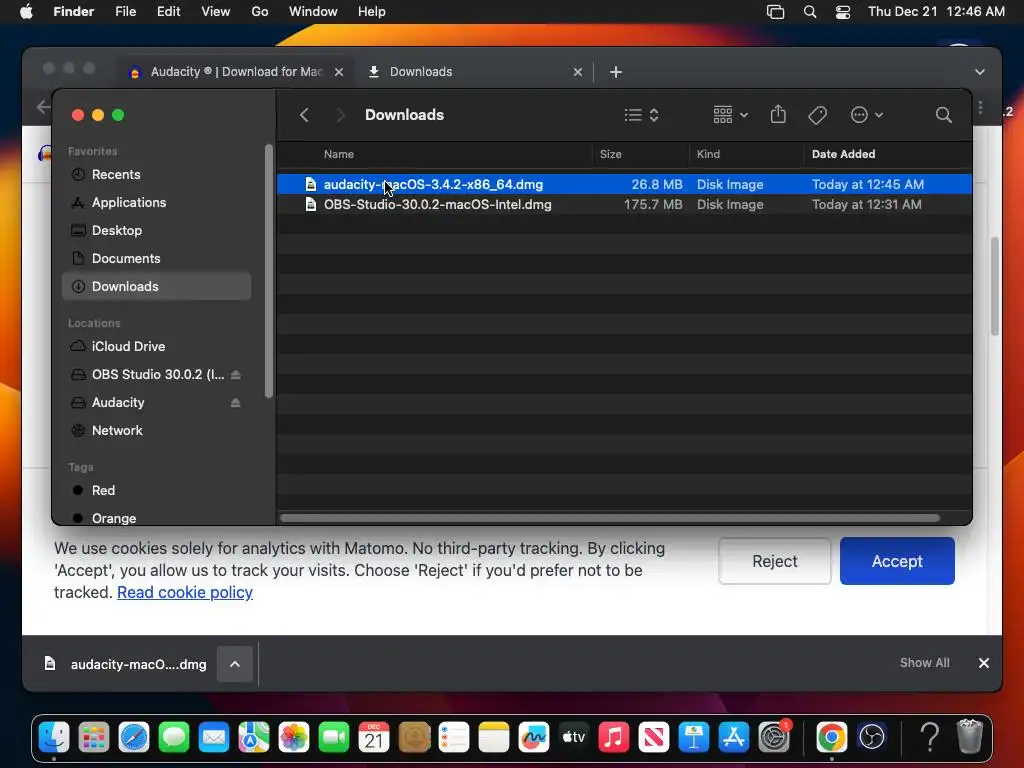Open OBS Studio from the Dock
This screenshot has height=768, width=1024.
[x=872, y=738]
